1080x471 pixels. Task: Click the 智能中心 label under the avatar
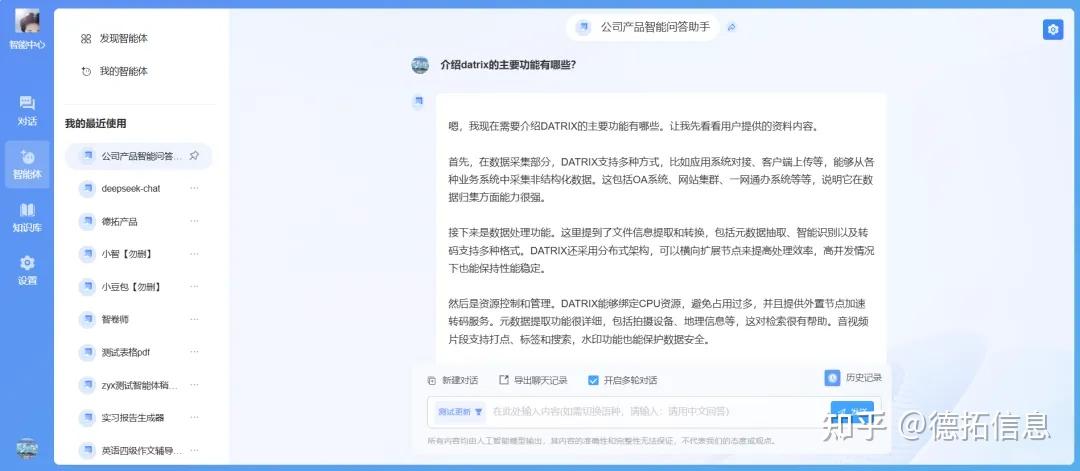[x=27, y=45]
